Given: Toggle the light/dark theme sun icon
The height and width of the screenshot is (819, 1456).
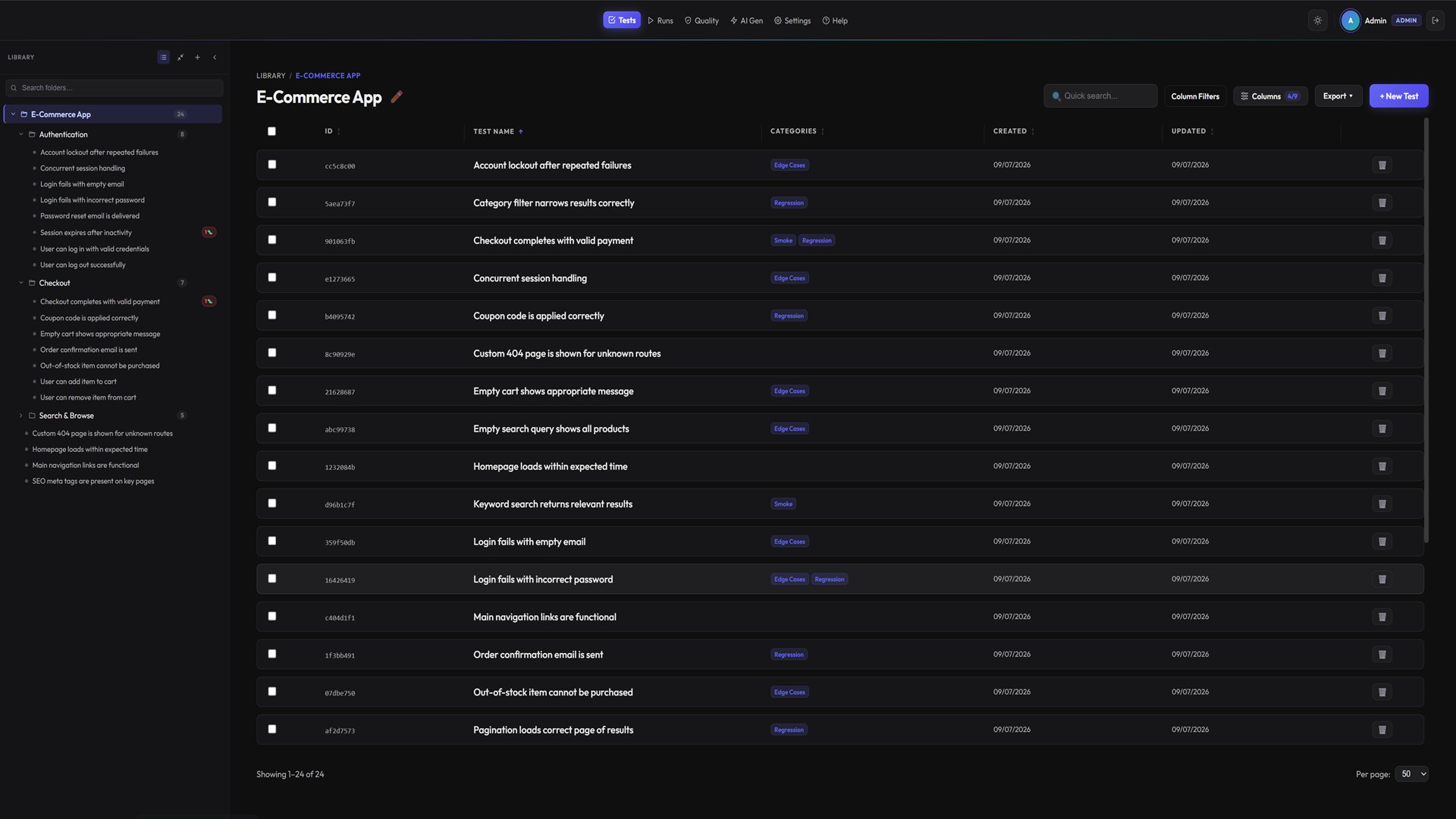Looking at the screenshot, I should pyautogui.click(x=1318, y=20).
